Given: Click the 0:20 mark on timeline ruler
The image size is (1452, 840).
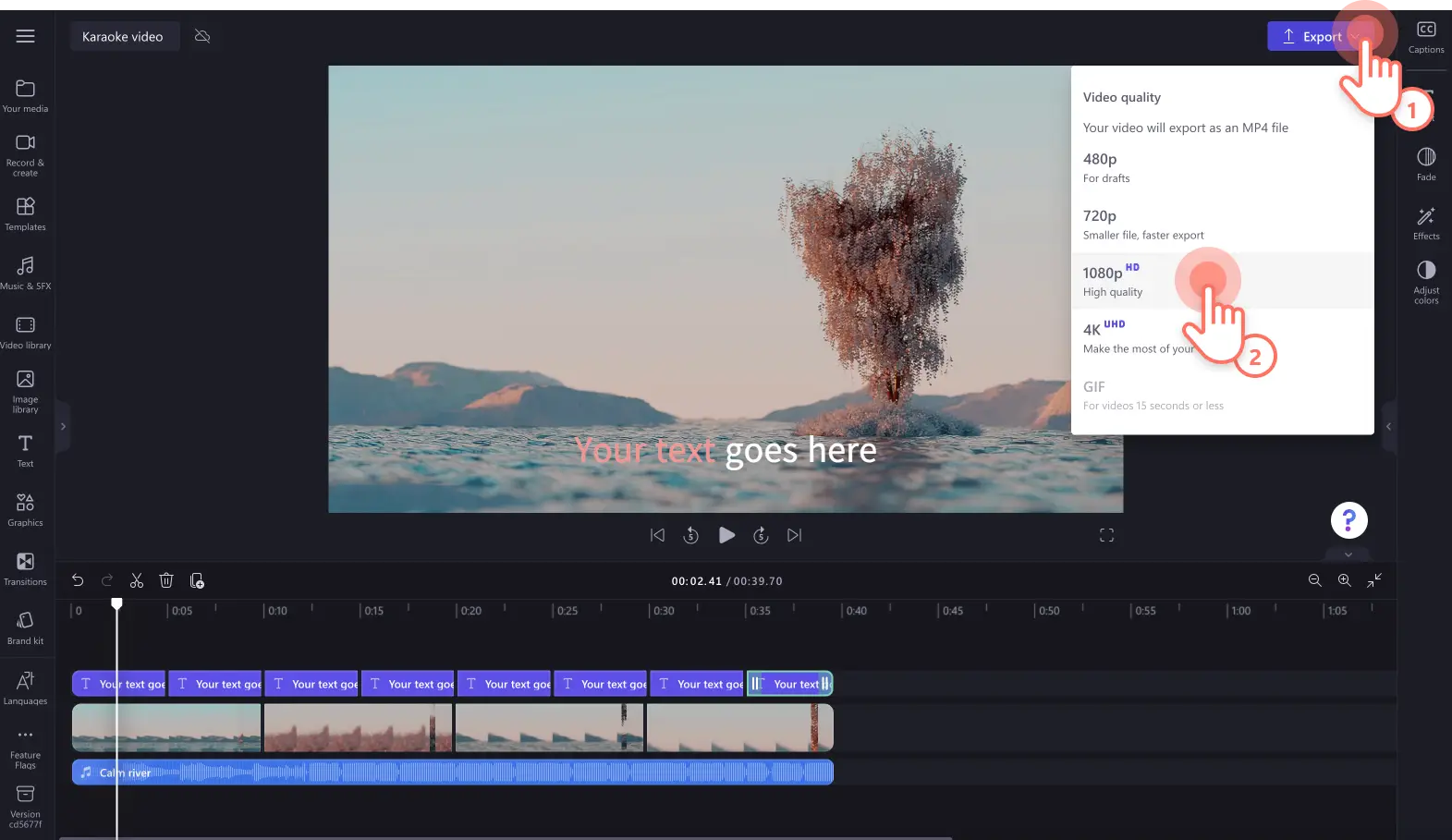Looking at the screenshot, I should [470, 611].
